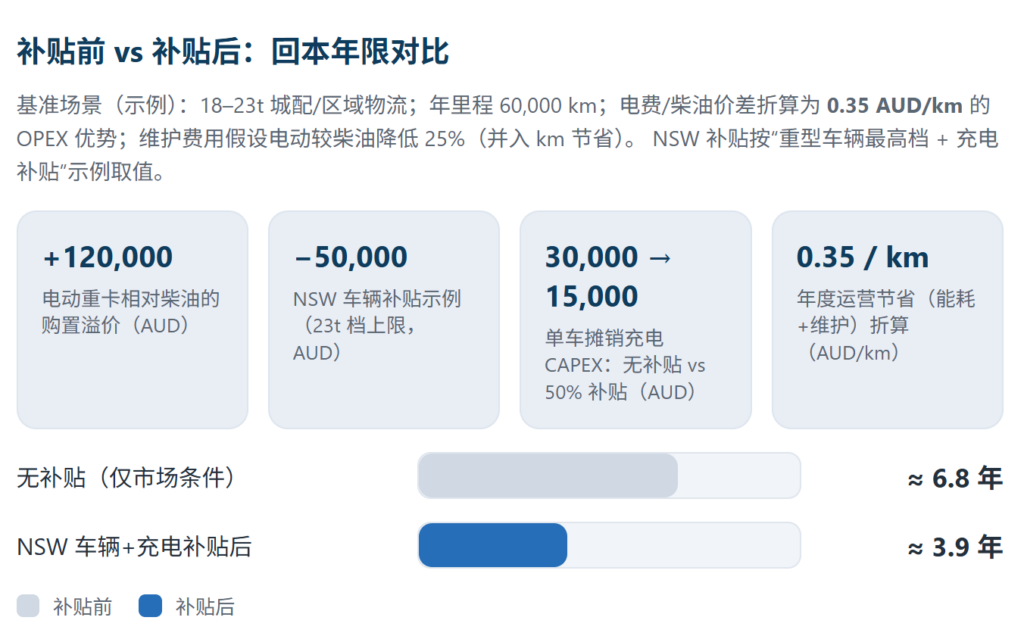Click the ≈ 3.9 年 payback value
The height and width of the screenshot is (636, 1024).
pyautogui.click(x=954, y=547)
